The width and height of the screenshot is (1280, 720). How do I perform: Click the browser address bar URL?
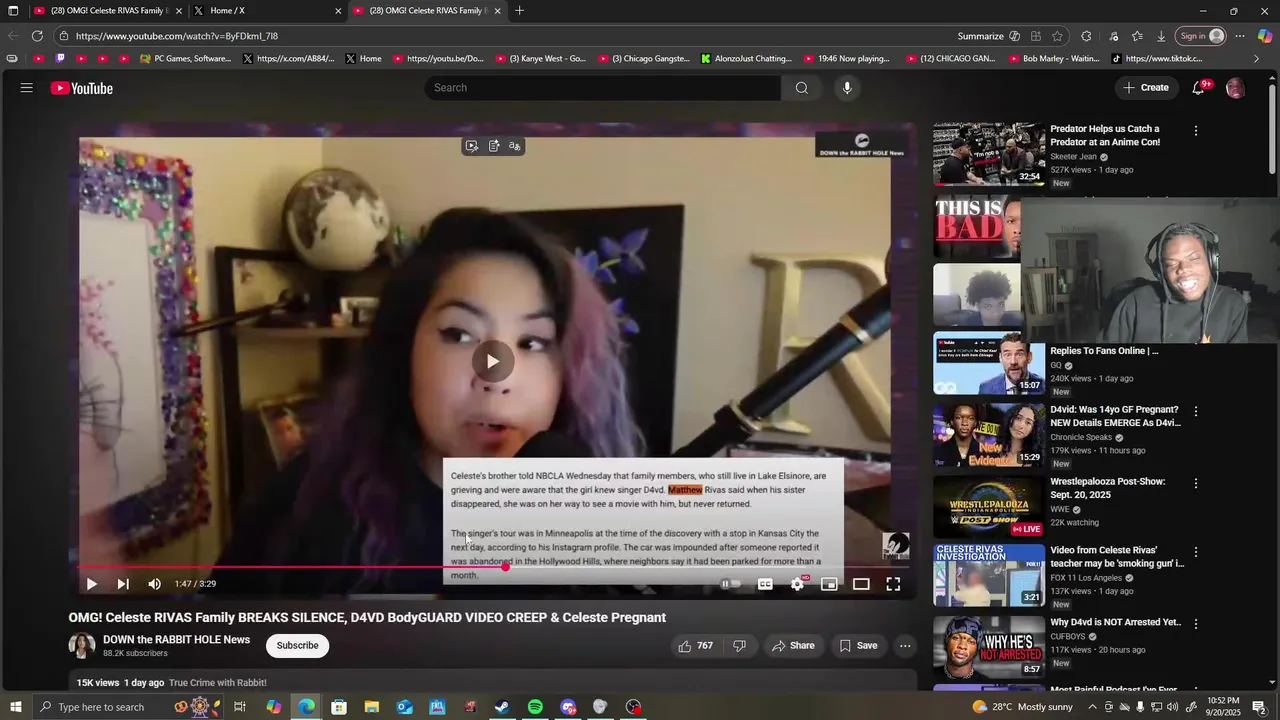[176, 36]
